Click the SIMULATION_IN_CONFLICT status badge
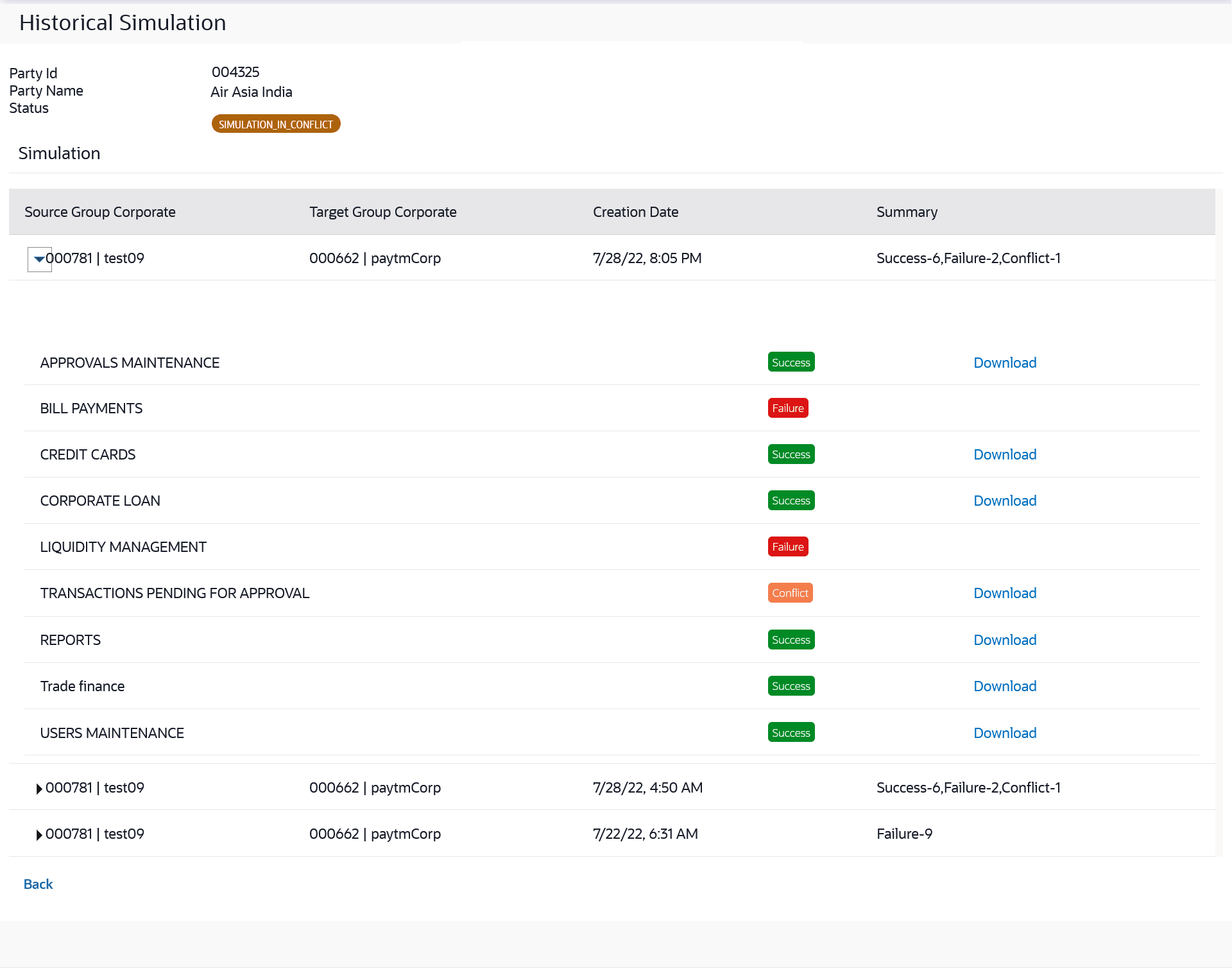1232x971 pixels. click(x=276, y=124)
